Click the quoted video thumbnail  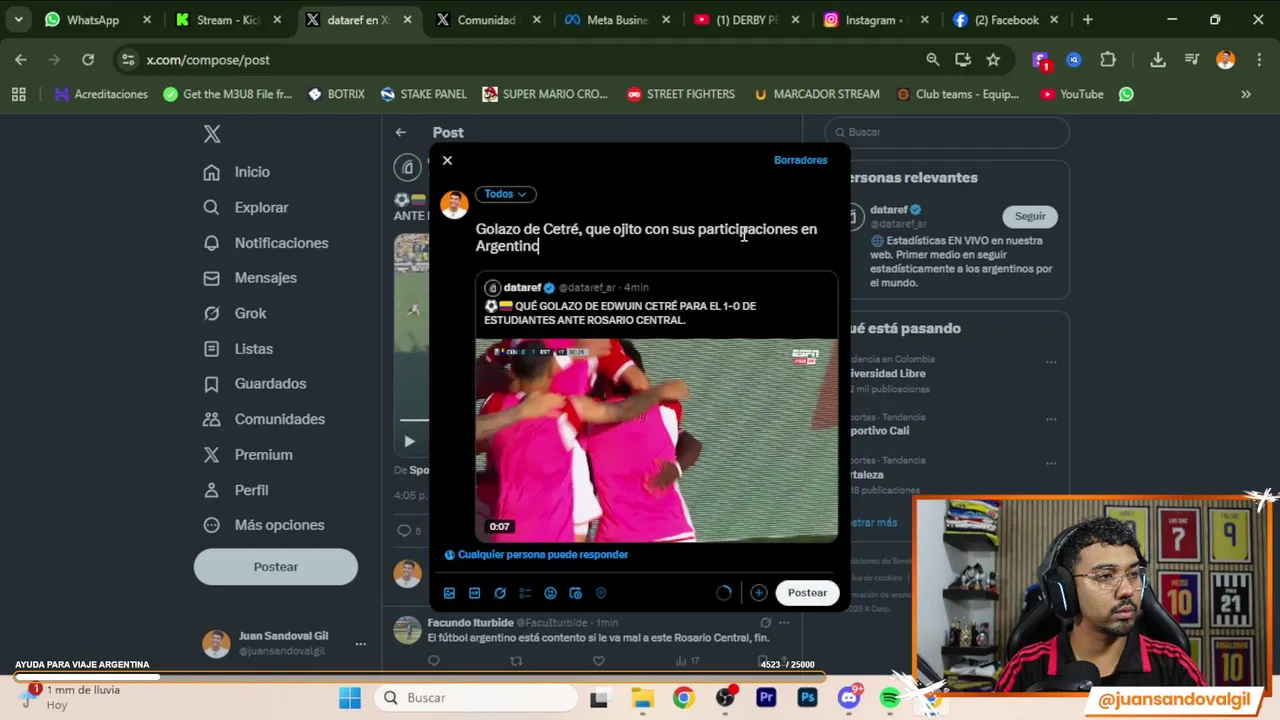pos(656,440)
